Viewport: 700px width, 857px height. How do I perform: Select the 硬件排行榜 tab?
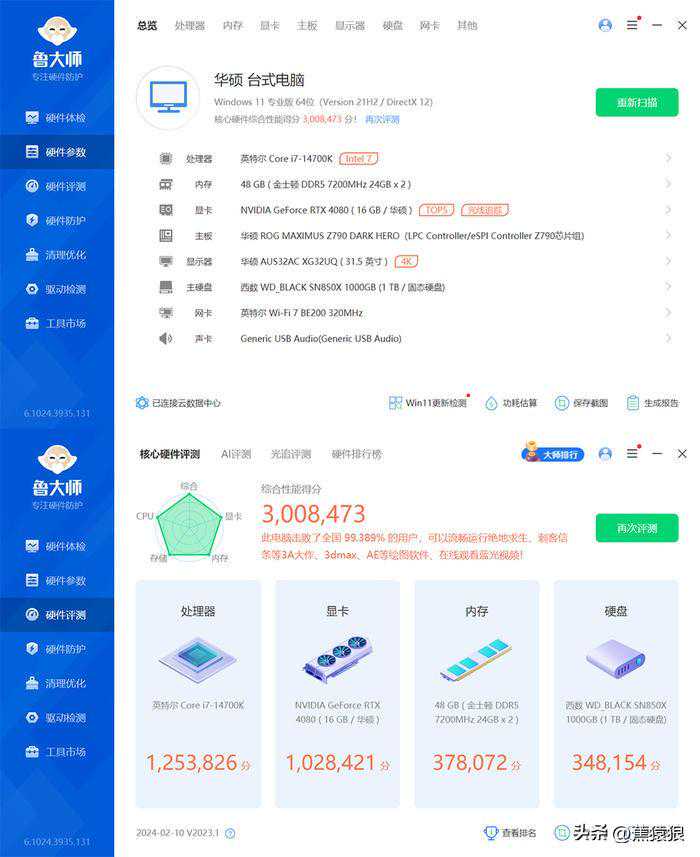[357, 454]
